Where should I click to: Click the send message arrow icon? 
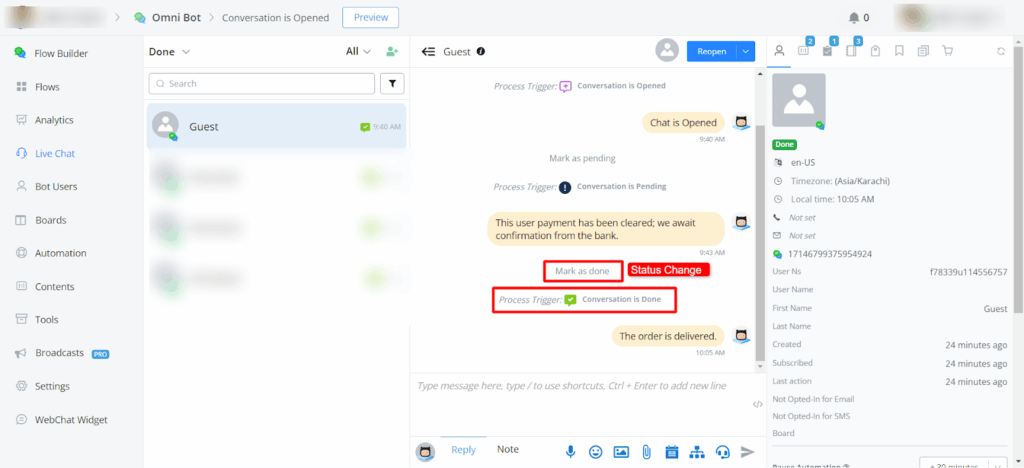tap(747, 451)
